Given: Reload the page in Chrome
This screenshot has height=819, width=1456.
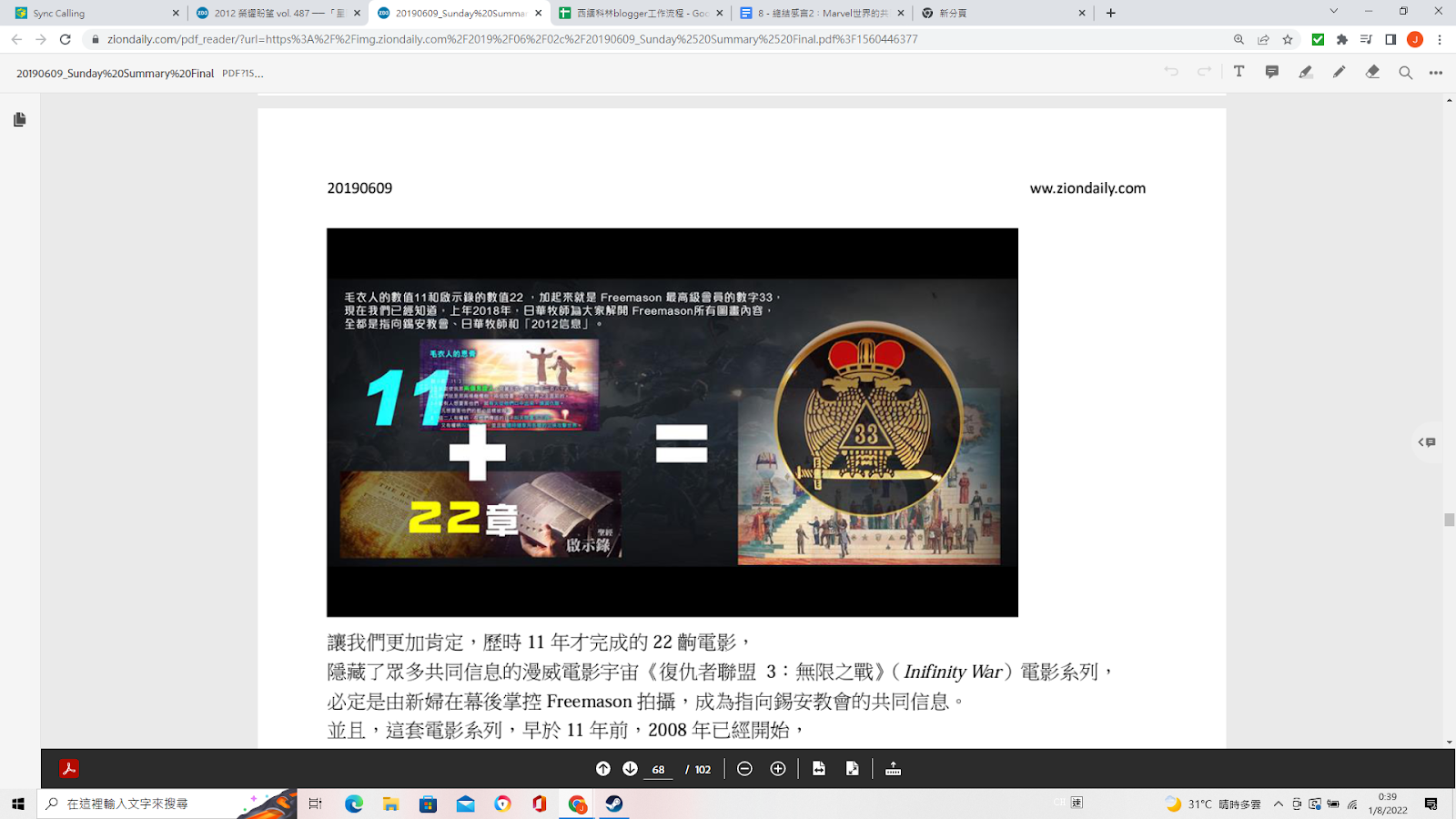Looking at the screenshot, I should (x=66, y=39).
